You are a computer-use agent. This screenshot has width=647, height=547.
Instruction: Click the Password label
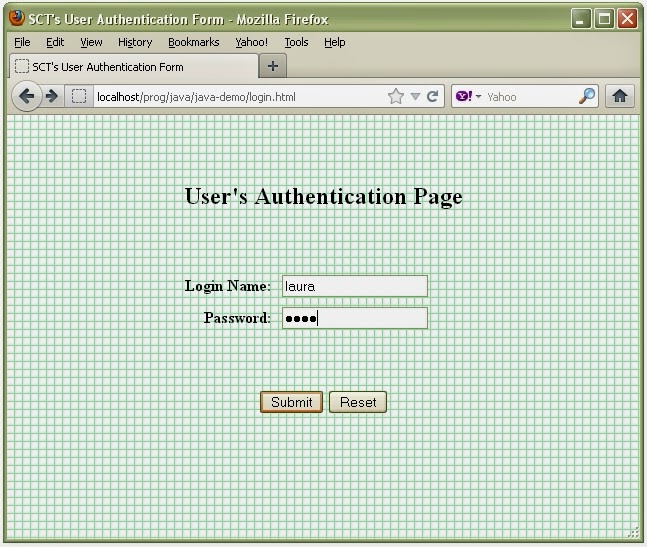pyautogui.click(x=237, y=318)
